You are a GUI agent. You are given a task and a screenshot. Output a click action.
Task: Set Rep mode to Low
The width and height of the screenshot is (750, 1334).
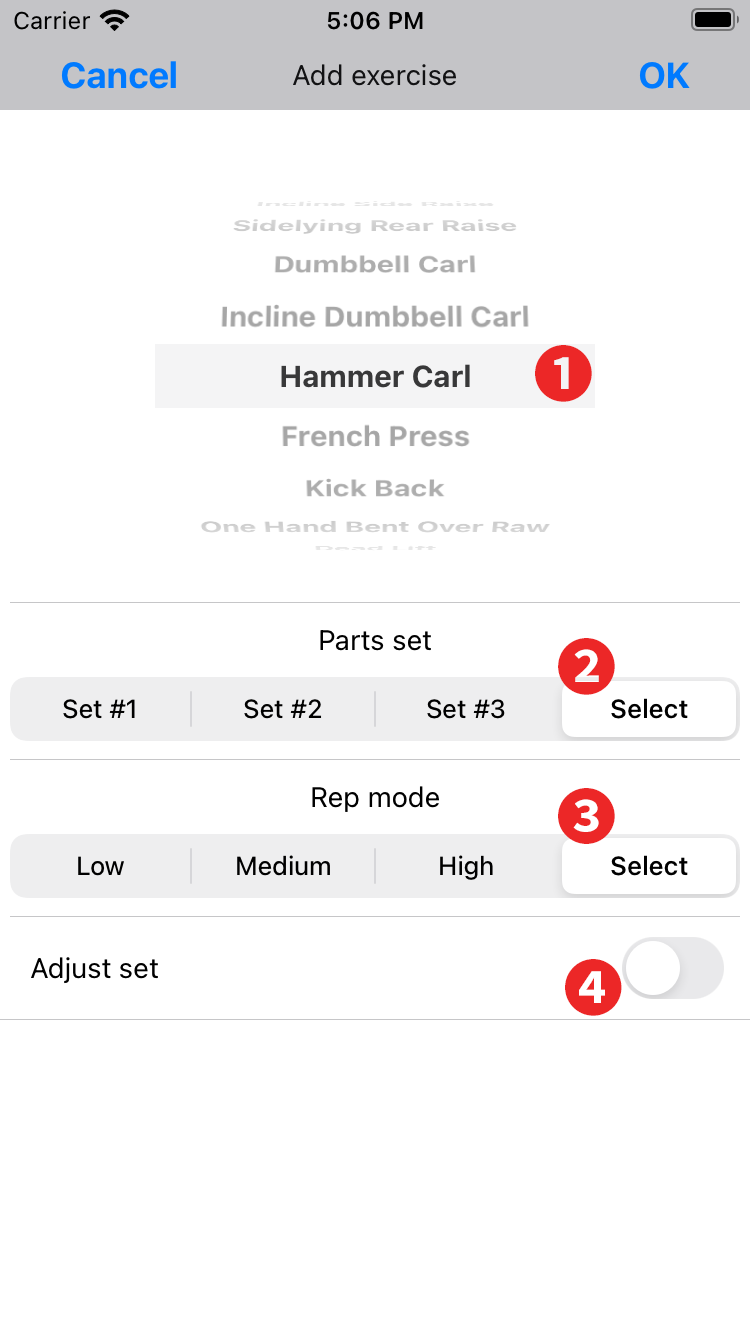click(100, 866)
